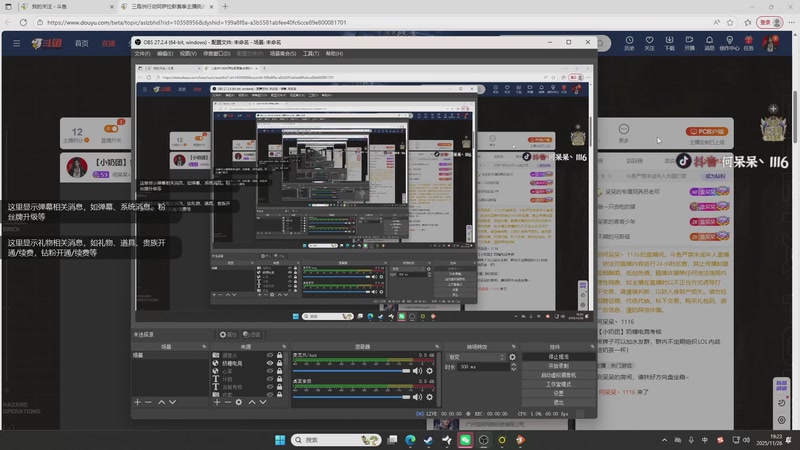Toggle visibility of 奶糖电竞 source
800x450 pixels.
point(270,363)
